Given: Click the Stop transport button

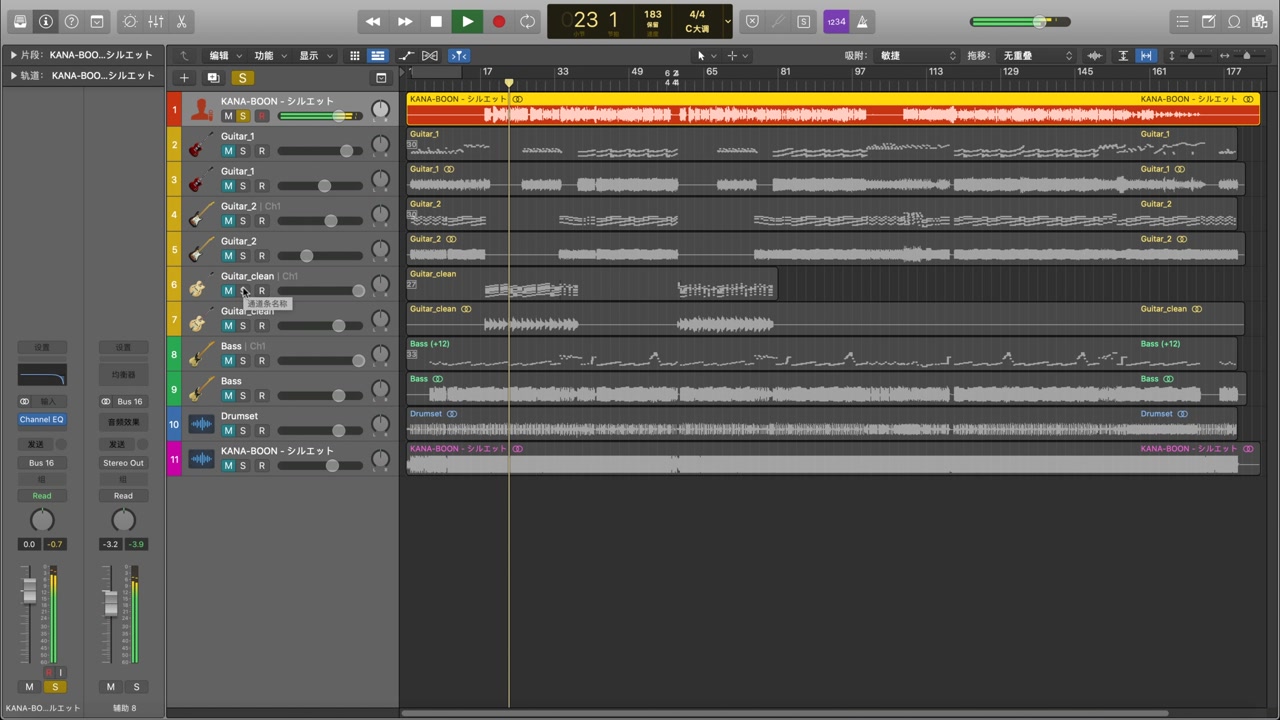Looking at the screenshot, I should pyautogui.click(x=436, y=21).
